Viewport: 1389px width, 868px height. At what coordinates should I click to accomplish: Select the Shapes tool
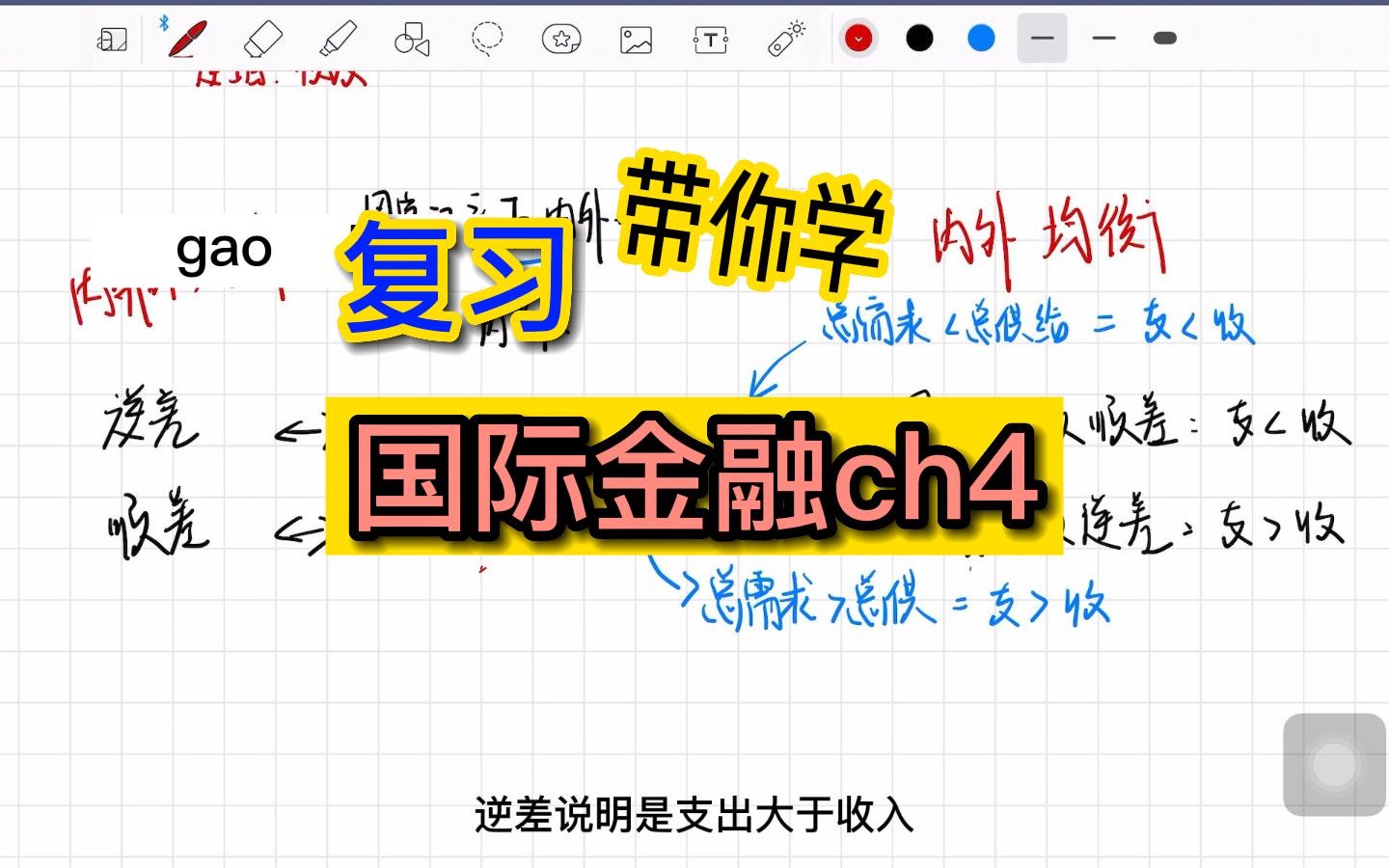(412, 40)
